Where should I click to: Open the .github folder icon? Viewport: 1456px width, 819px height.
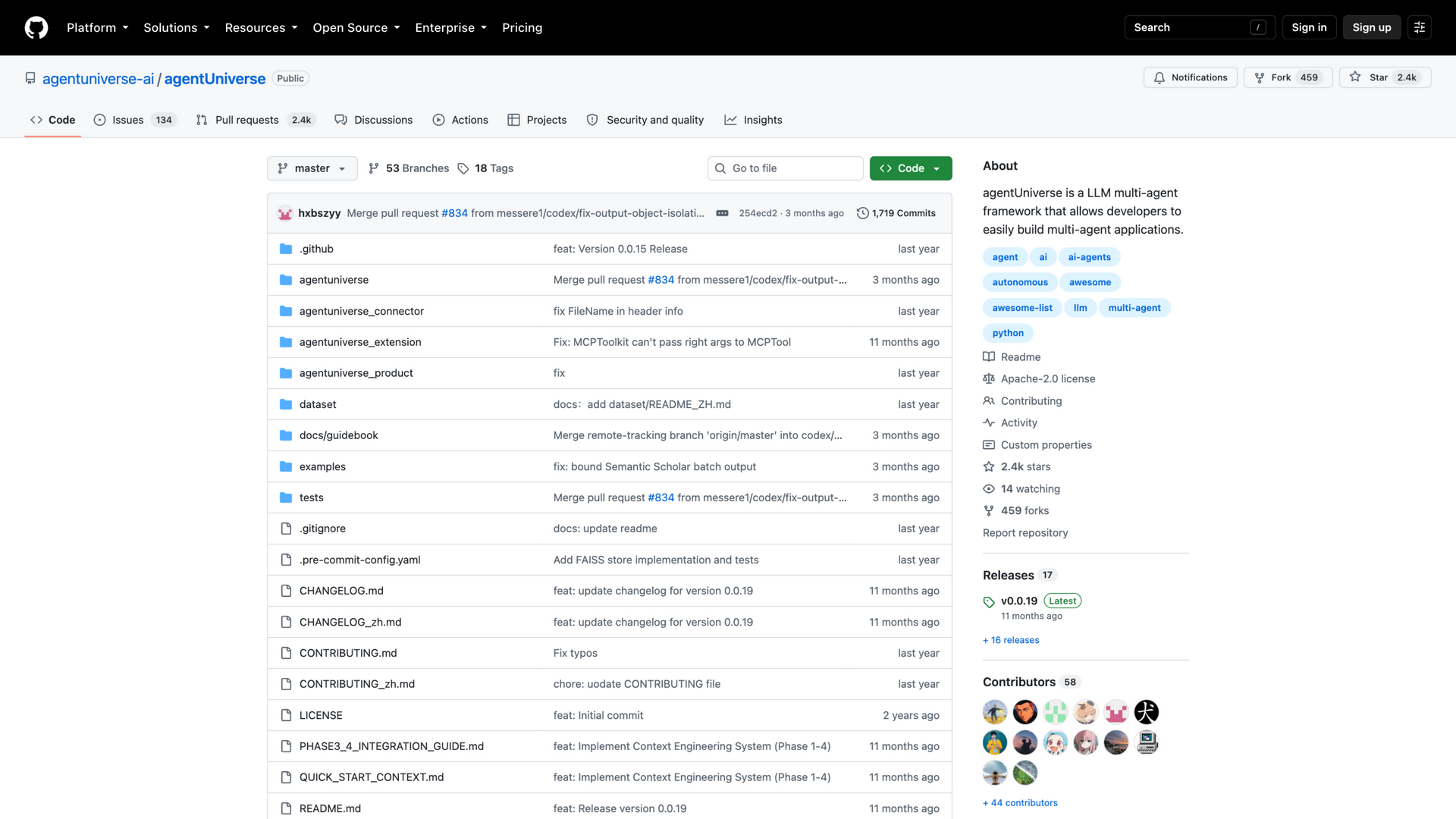coord(286,249)
